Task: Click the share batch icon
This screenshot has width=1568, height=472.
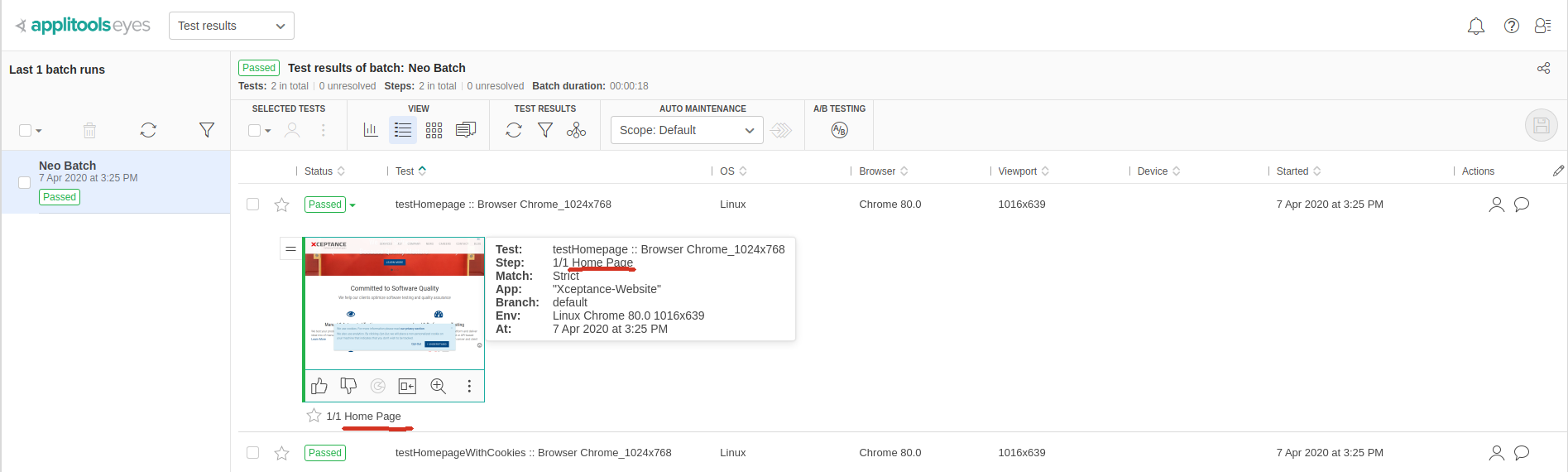Action: pyautogui.click(x=1543, y=68)
